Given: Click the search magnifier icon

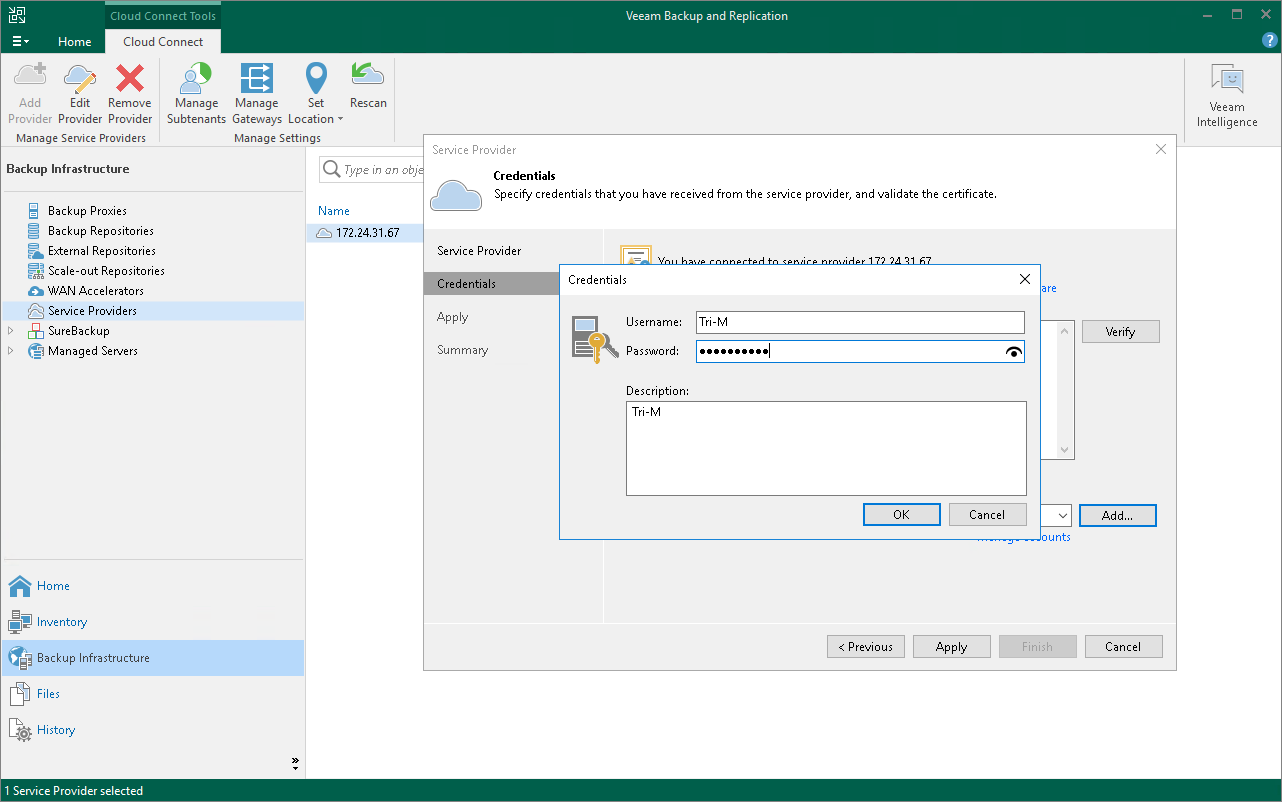Looking at the screenshot, I should 332,170.
